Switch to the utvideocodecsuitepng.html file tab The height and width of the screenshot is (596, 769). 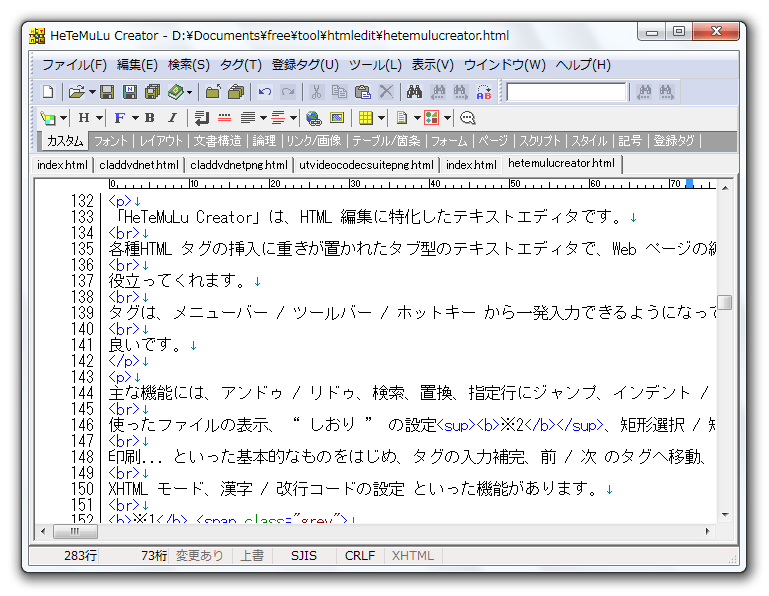coord(366,165)
